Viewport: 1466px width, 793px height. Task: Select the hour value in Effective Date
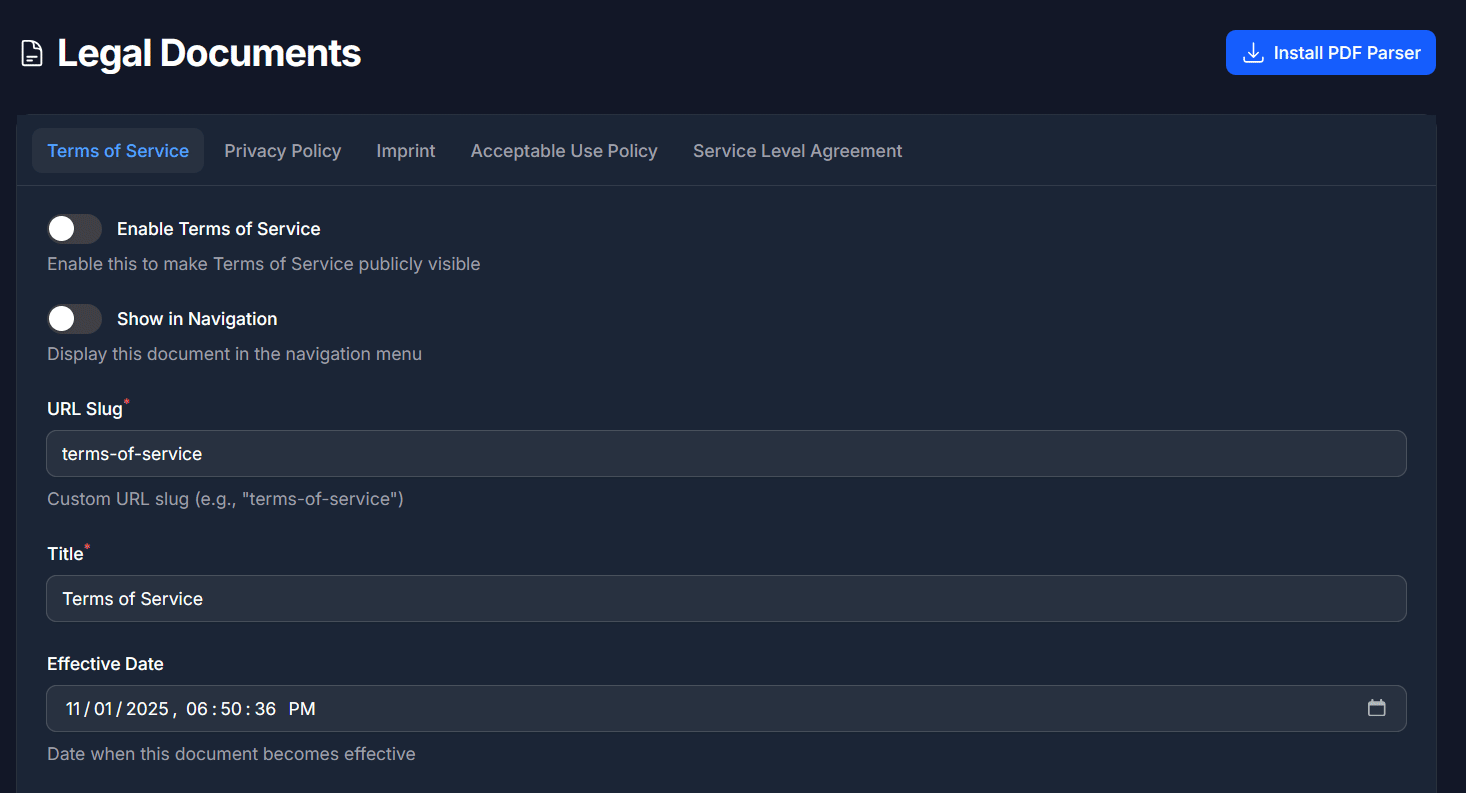[197, 709]
